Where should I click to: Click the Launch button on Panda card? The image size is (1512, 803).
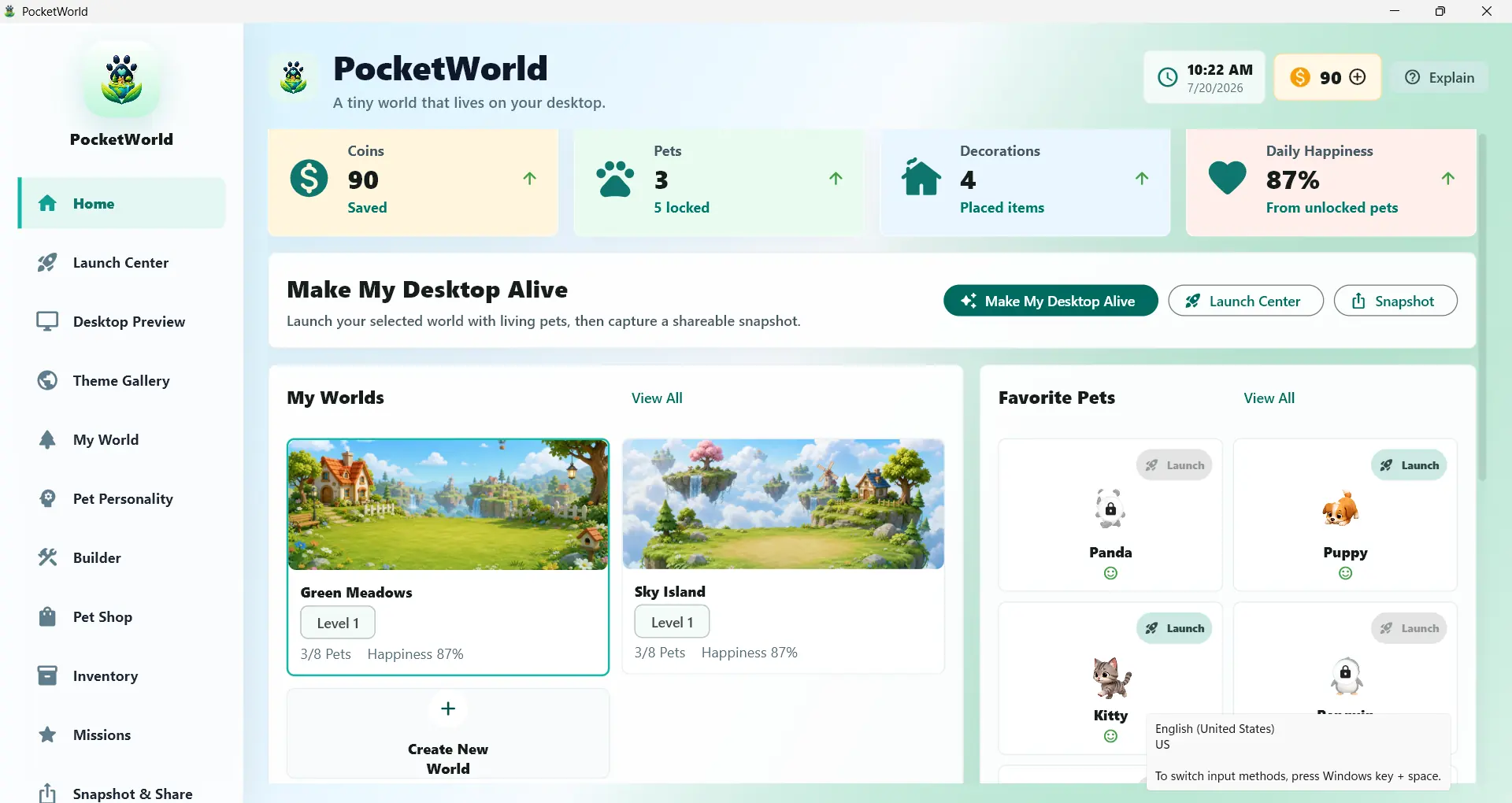(x=1174, y=465)
